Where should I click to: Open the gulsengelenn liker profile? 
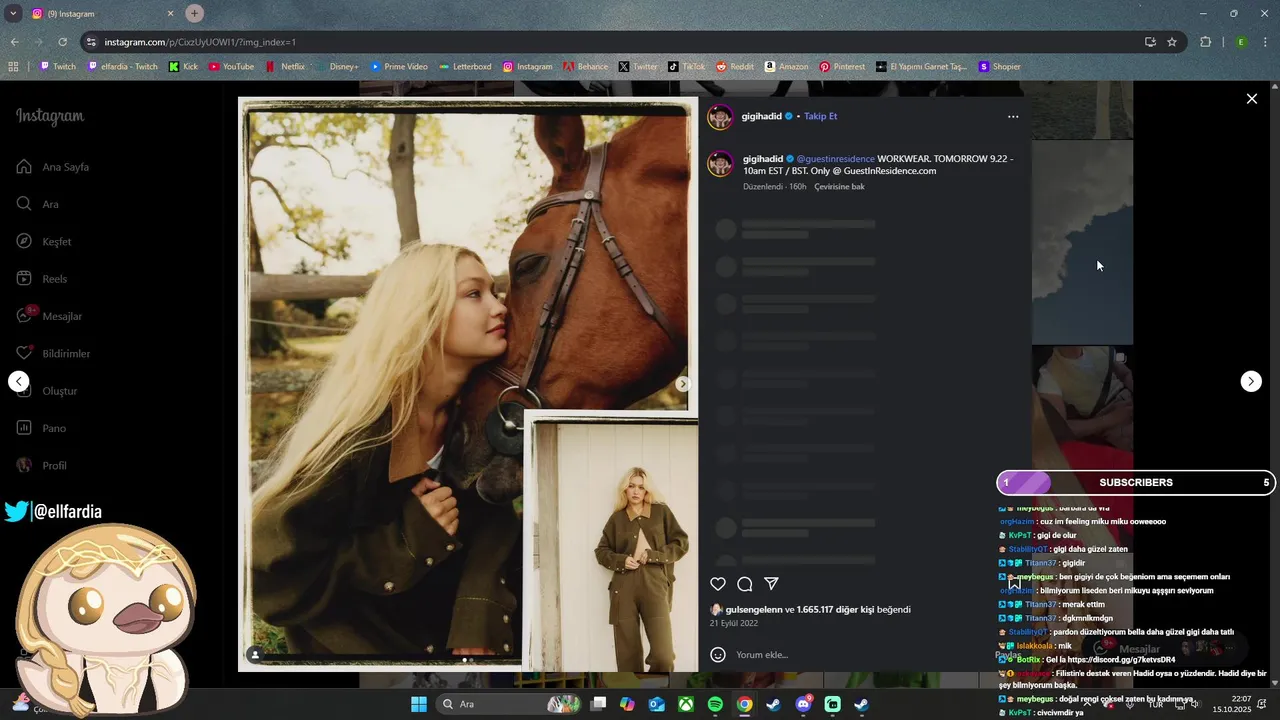point(753,609)
